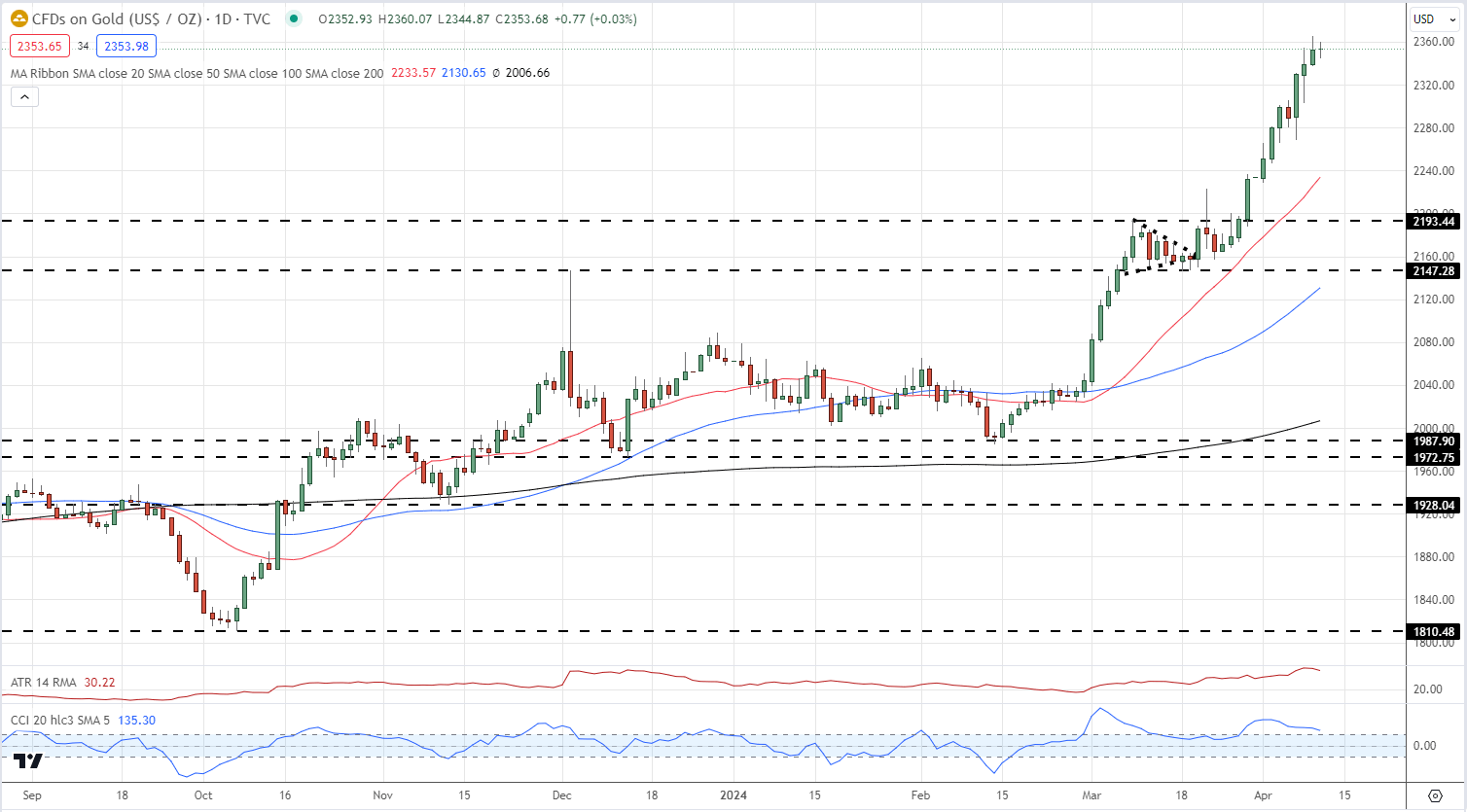The image size is (1467, 812).
Task: Click the Feb label on time axis
Action: (x=920, y=795)
